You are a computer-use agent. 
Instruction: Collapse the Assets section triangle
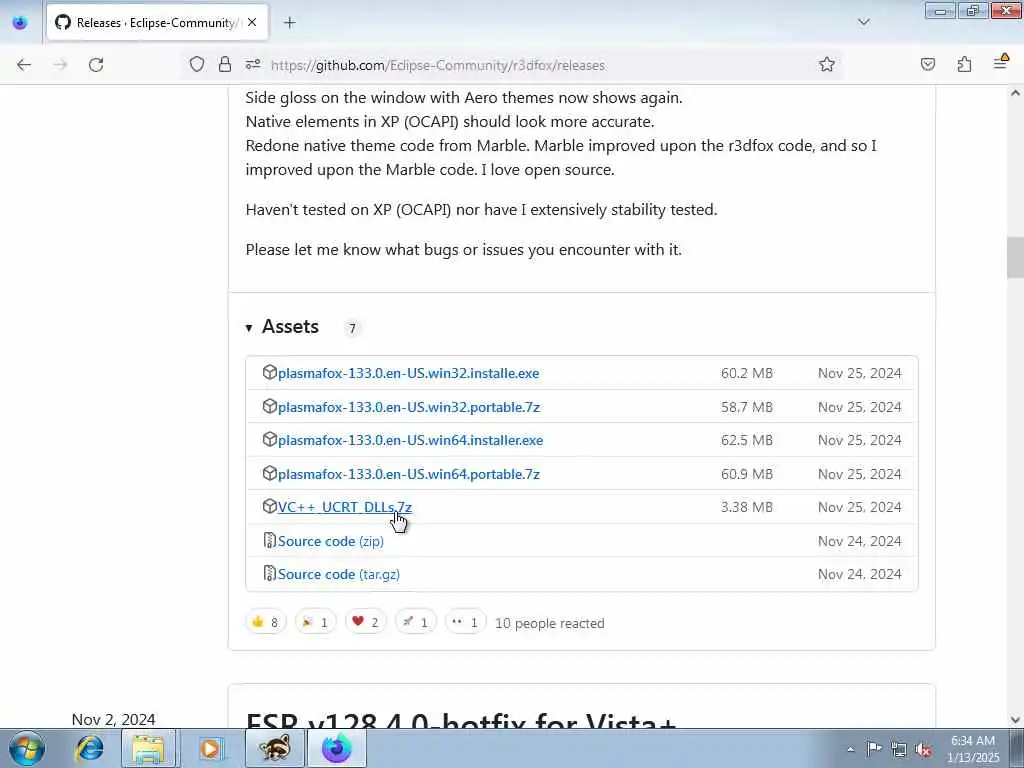pos(249,328)
